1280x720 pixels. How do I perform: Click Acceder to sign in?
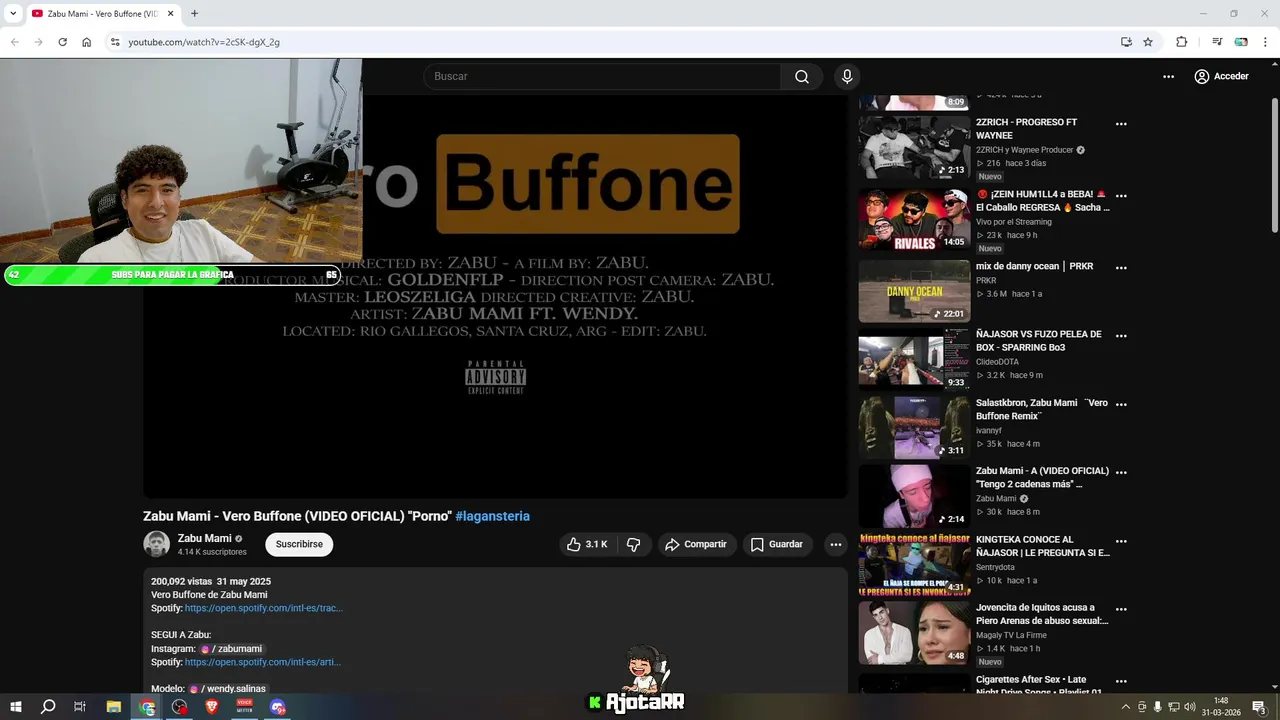1221,76
